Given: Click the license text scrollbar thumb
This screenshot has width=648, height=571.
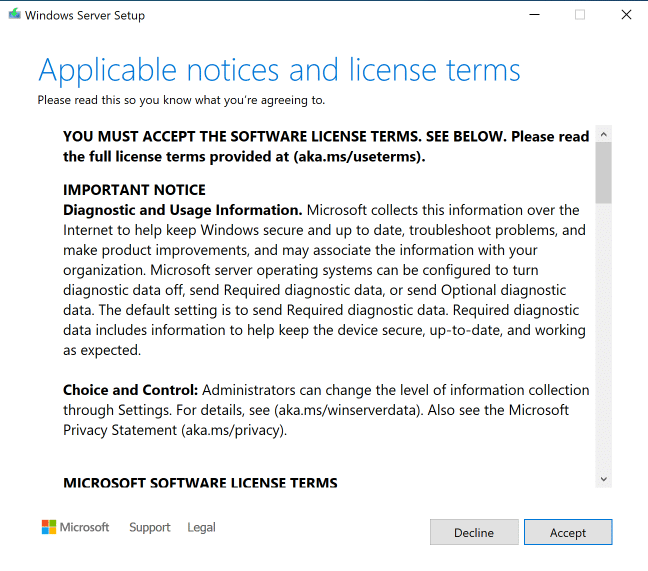Looking at the screenshot, I should 603,173.
